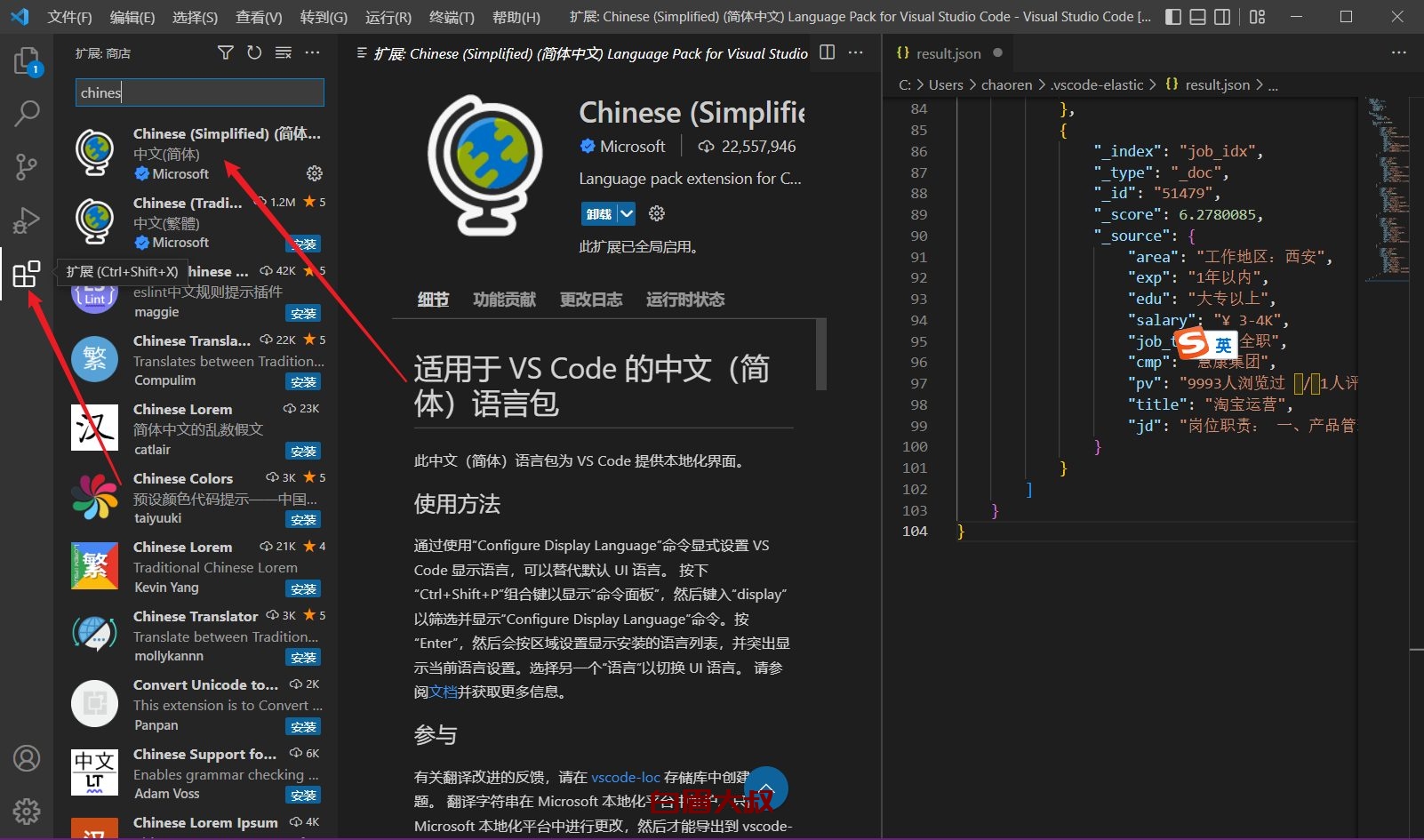Click the breadcrumb ellipsis after result.json
This screenshot has width=1424, height=840.
pos(1273,86)
